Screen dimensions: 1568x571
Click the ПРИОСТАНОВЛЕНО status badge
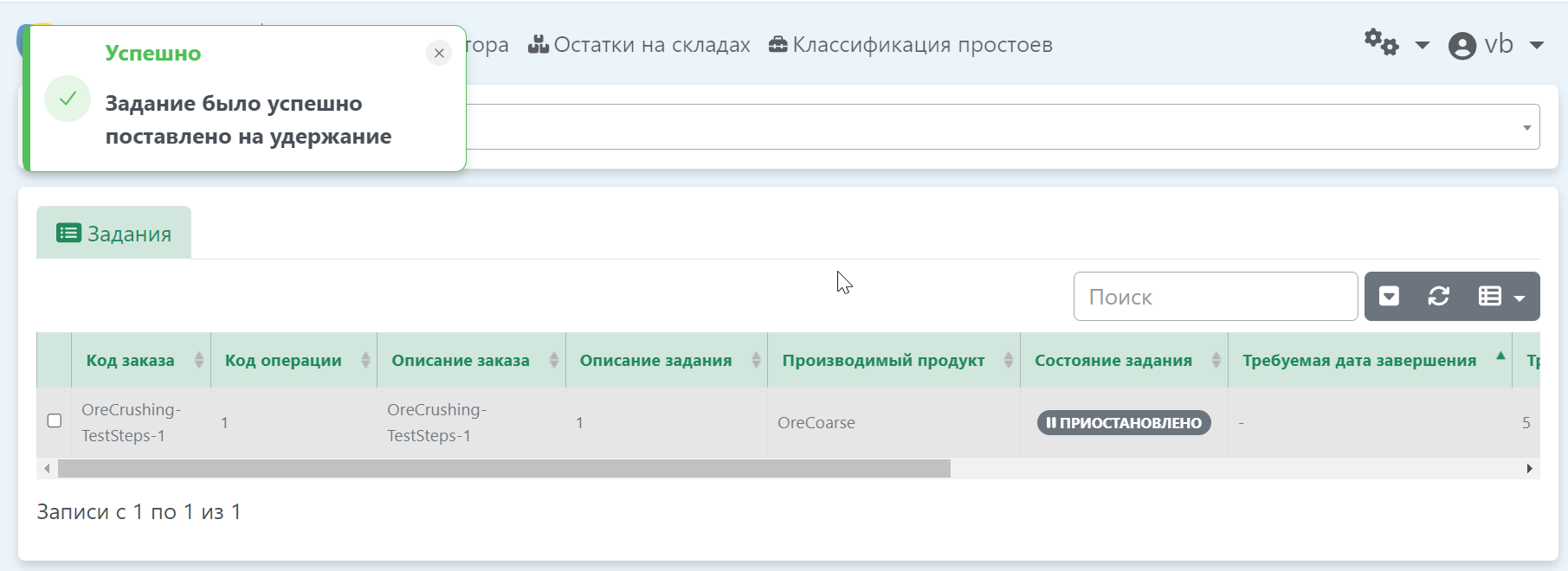point(1123,423)
